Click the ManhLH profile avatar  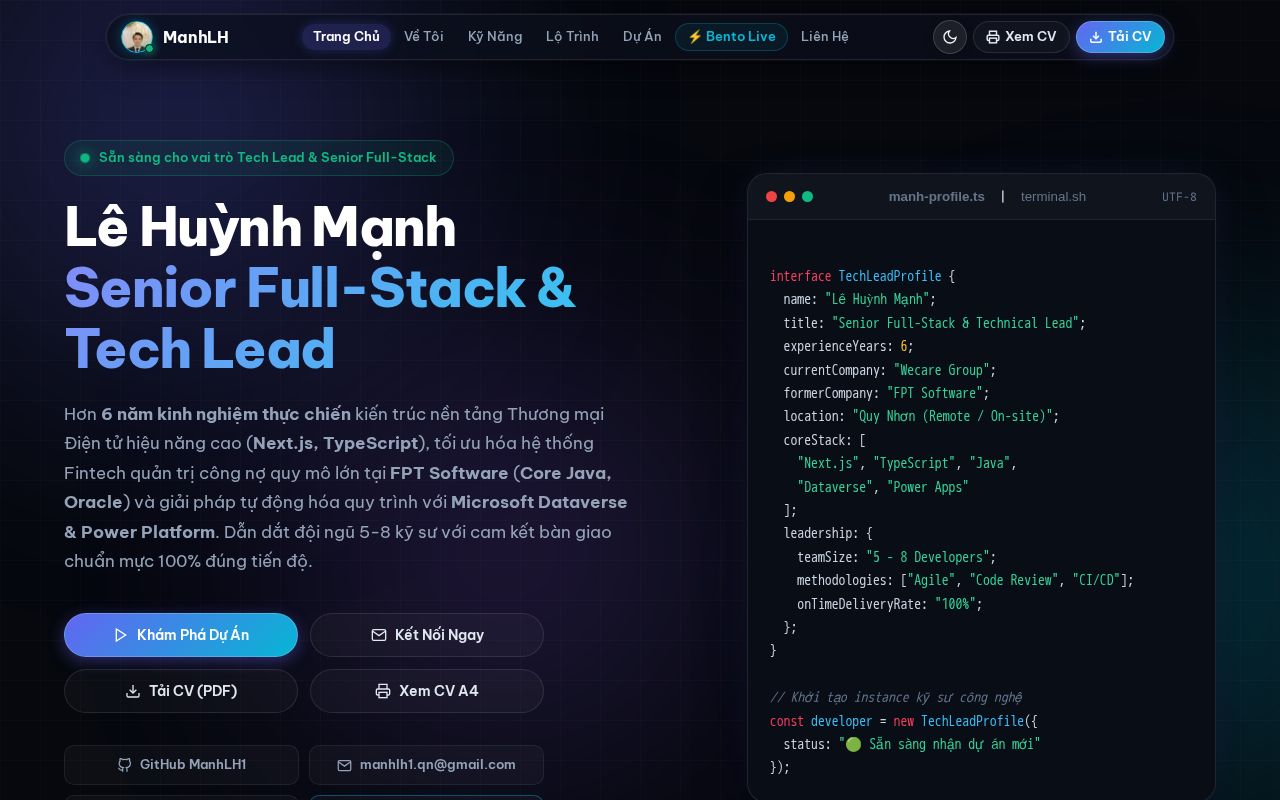pyautogui.click(x=137, y=37)
